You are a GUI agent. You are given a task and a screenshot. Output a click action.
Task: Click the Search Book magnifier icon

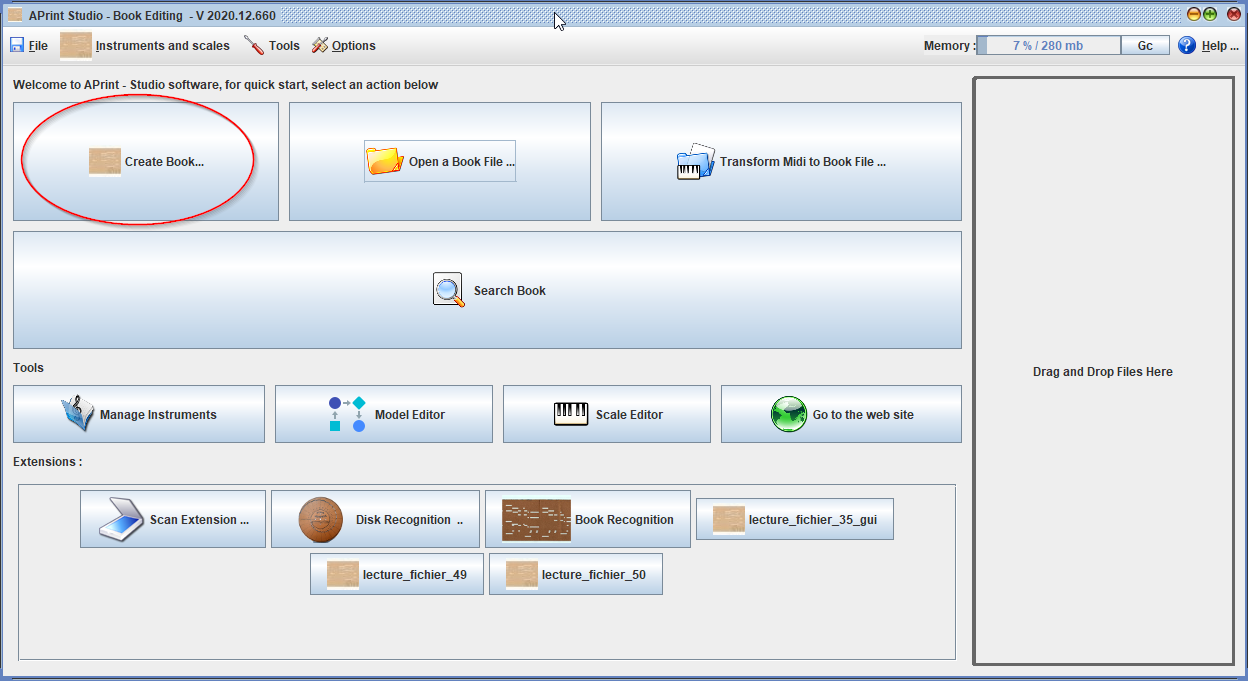click(x=449, y=290)
